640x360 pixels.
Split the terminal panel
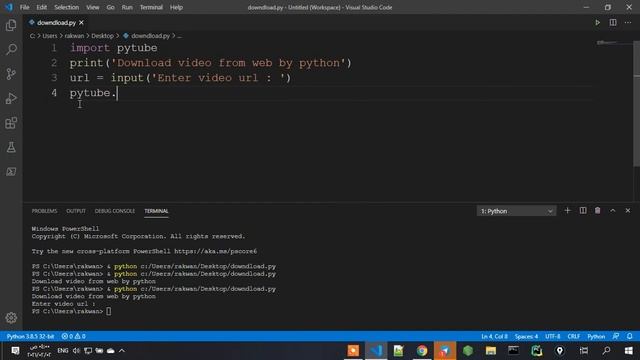[583, 211]
